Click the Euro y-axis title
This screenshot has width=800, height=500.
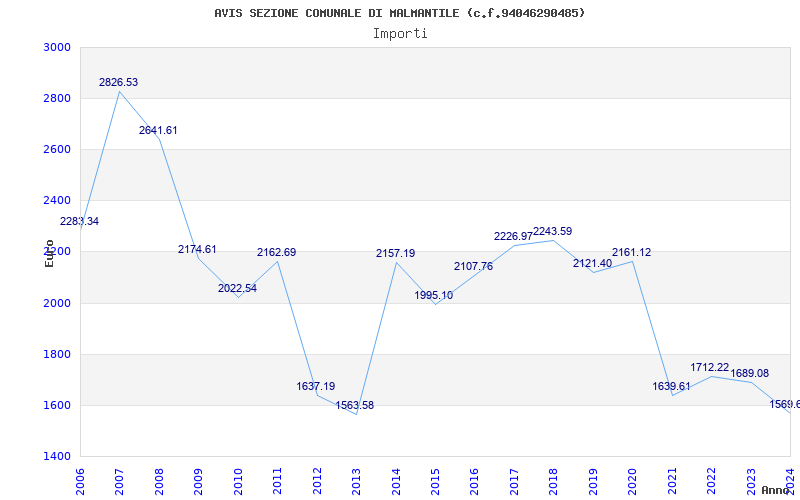49,254
